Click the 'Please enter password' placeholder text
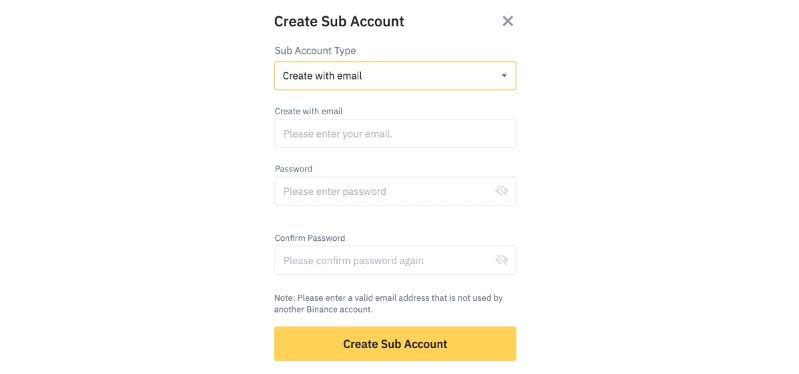799x374 pixels. tap(335, 192)
